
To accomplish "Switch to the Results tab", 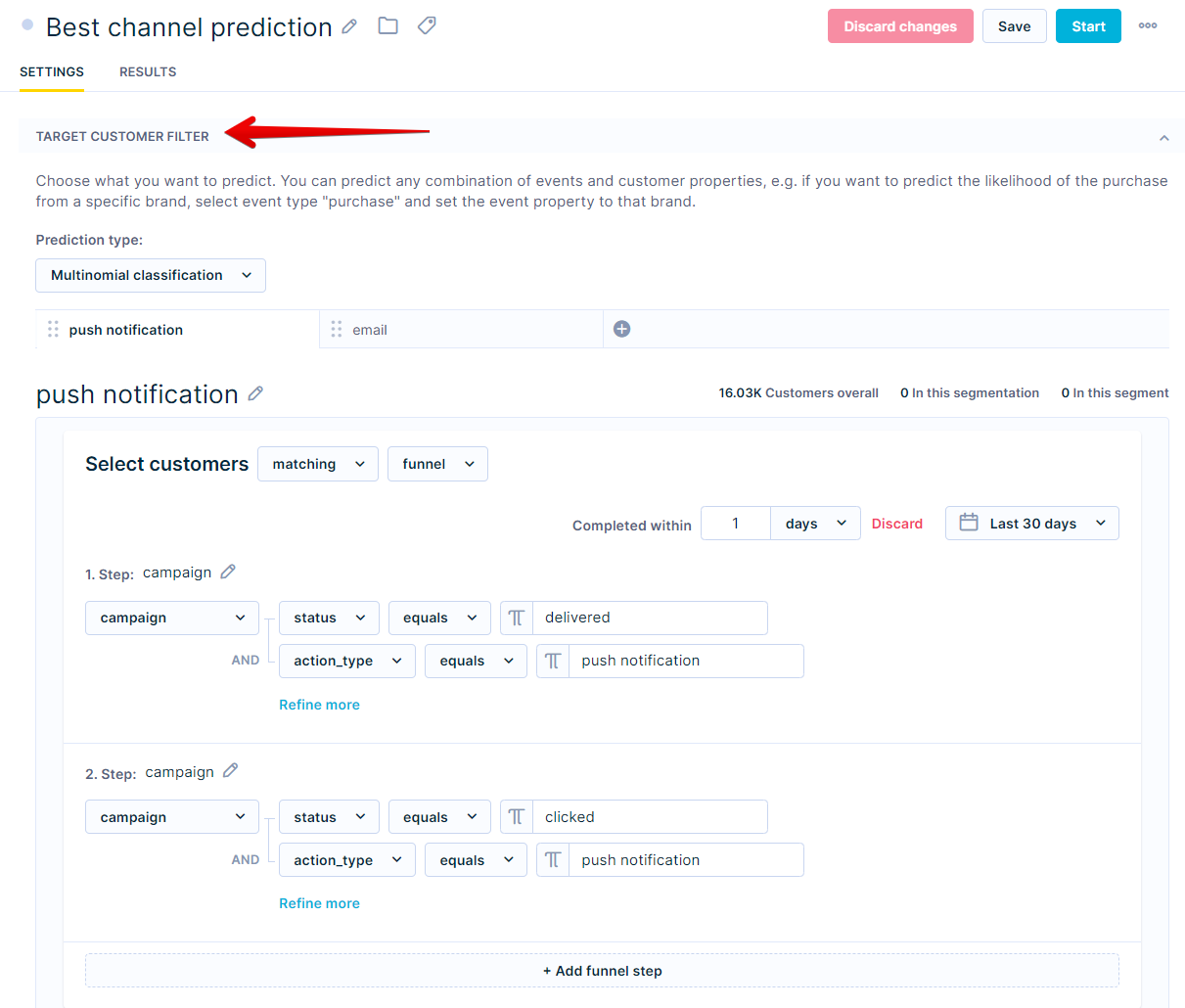I will click(147, 71).
